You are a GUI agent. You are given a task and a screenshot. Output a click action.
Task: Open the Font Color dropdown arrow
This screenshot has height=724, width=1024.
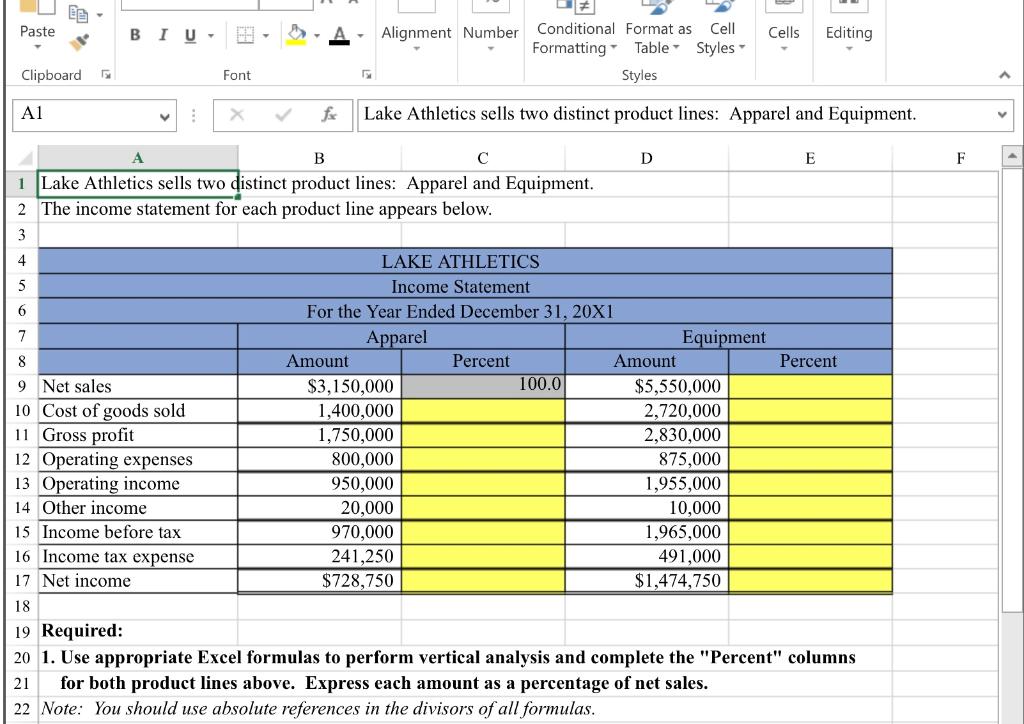(x=360, y=35)
